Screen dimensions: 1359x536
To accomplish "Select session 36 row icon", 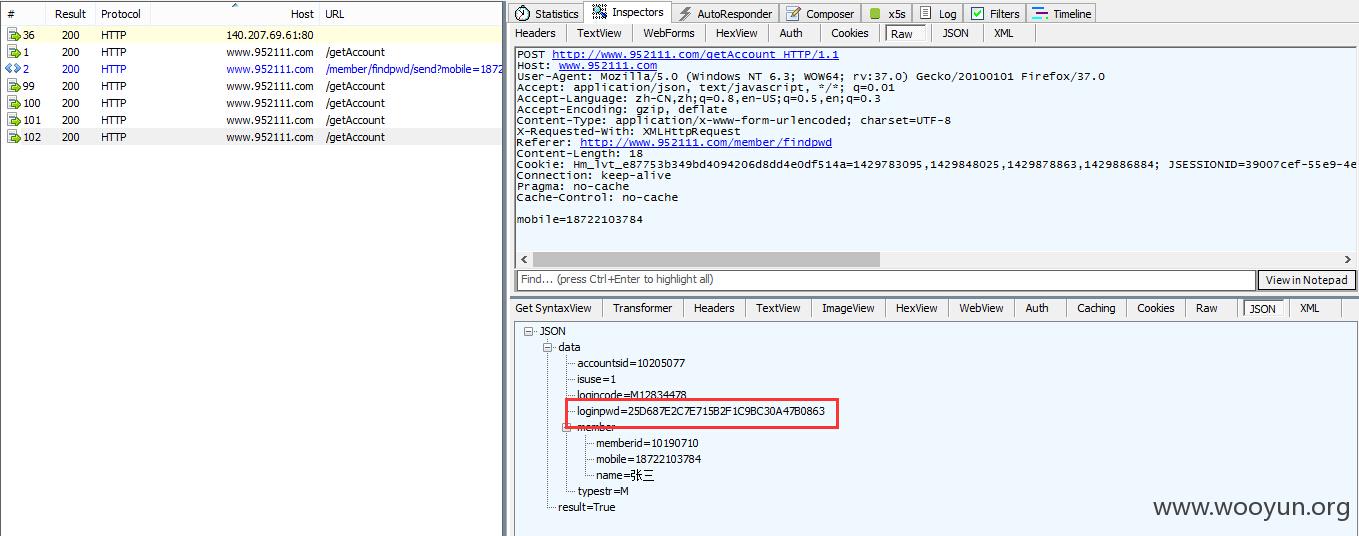I will tap(14, 35).
